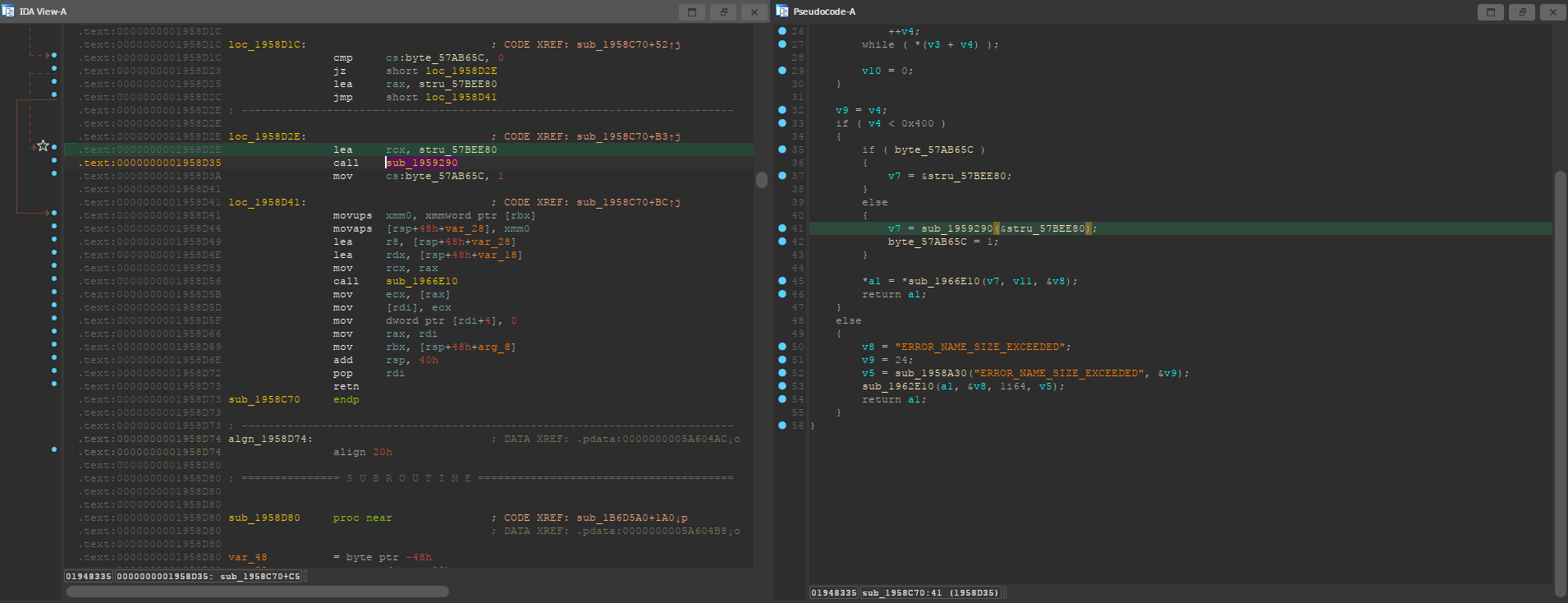Click the sub_1958D80 proc near line

310,518
